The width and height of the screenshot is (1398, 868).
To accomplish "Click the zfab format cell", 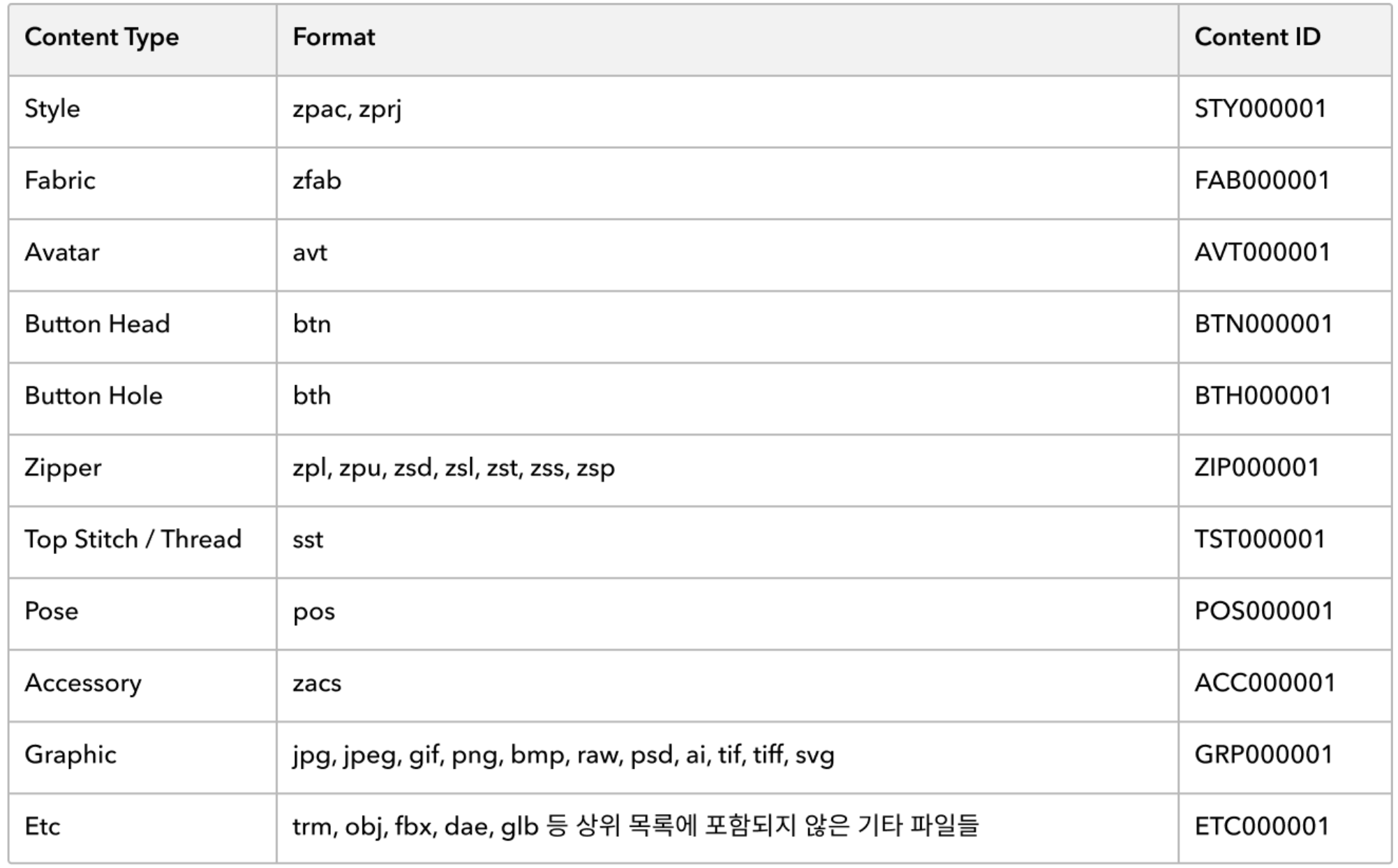I will (x=317, y=181).
